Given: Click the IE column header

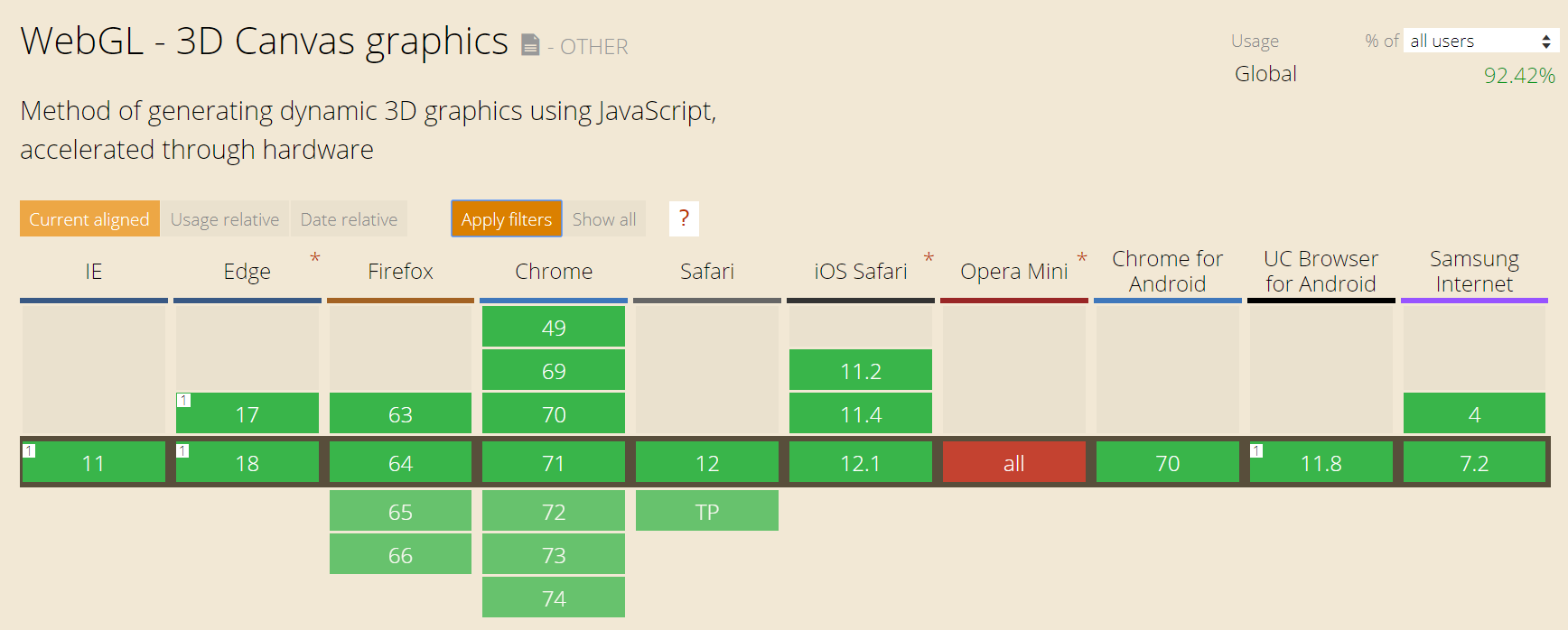Looking at the screenshot, I should (x=94, y=272).
